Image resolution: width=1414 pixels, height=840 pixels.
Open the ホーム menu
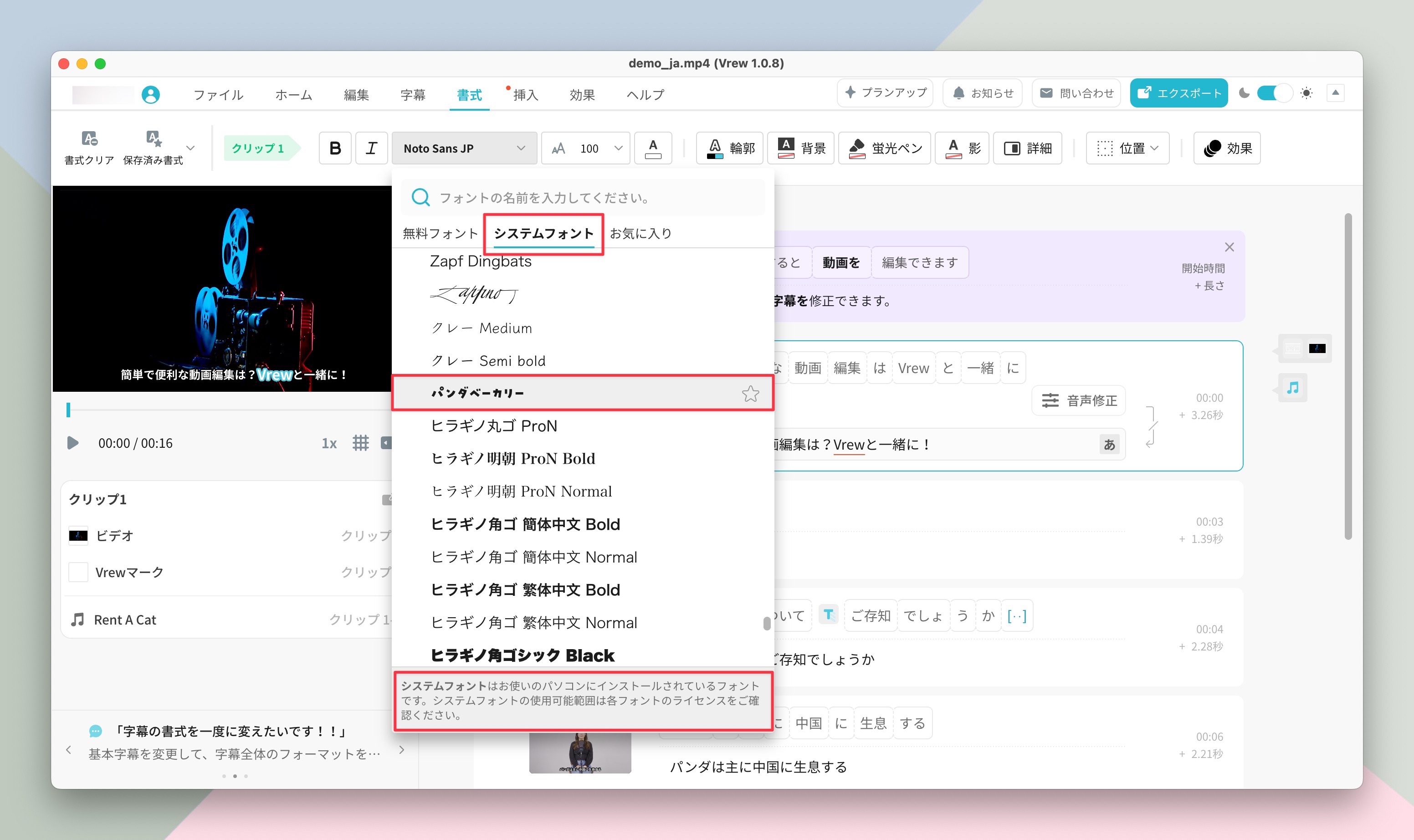point(294,95)
